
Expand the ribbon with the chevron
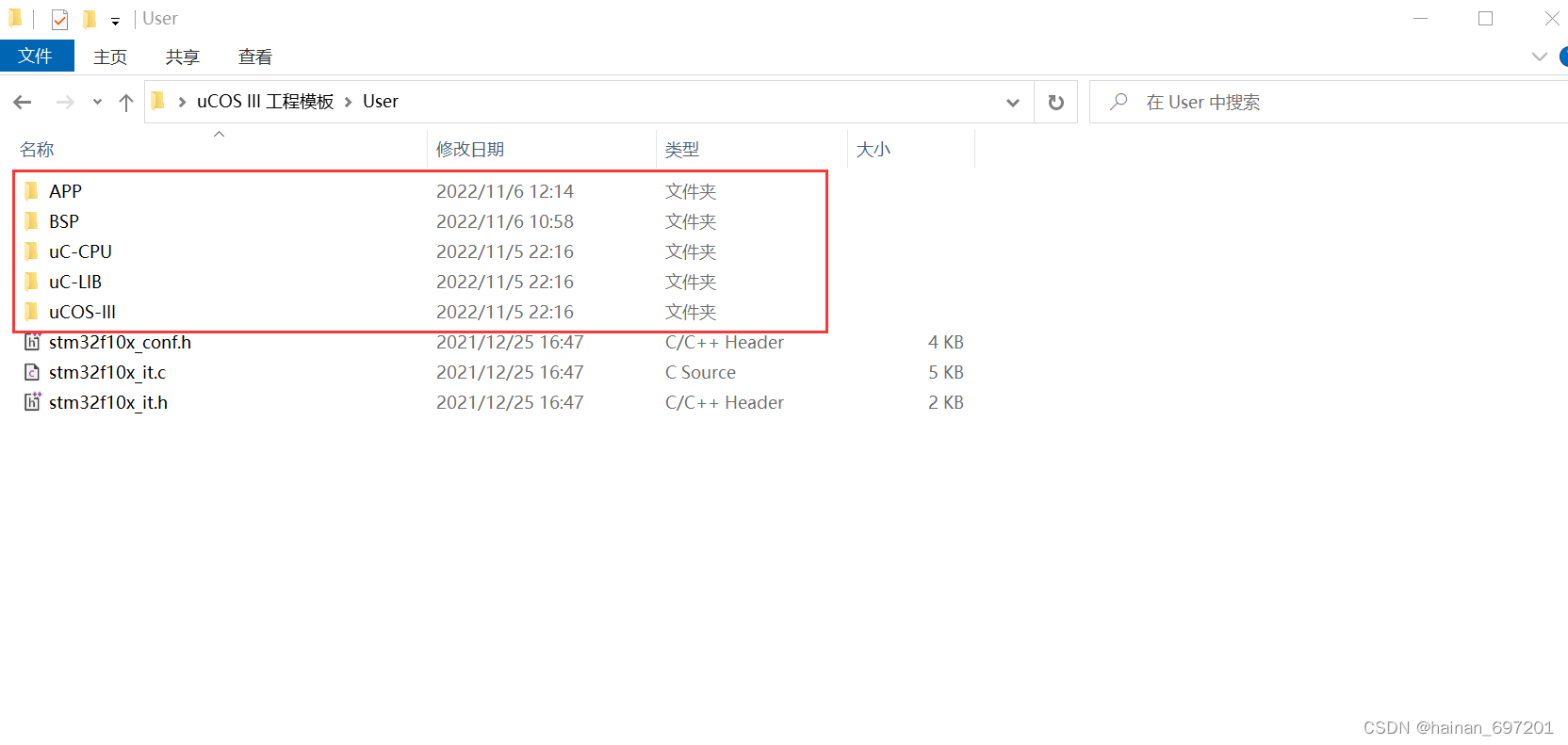pos(1540,57)
